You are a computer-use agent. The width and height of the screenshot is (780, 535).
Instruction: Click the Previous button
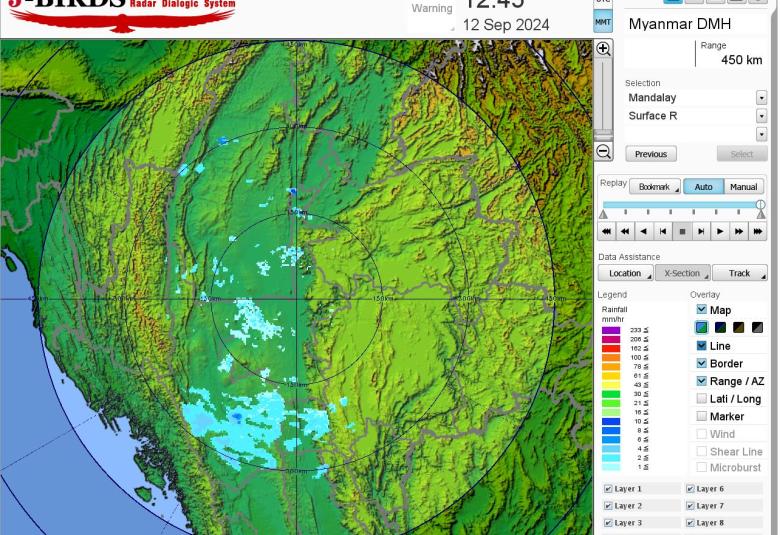(651, 154)
